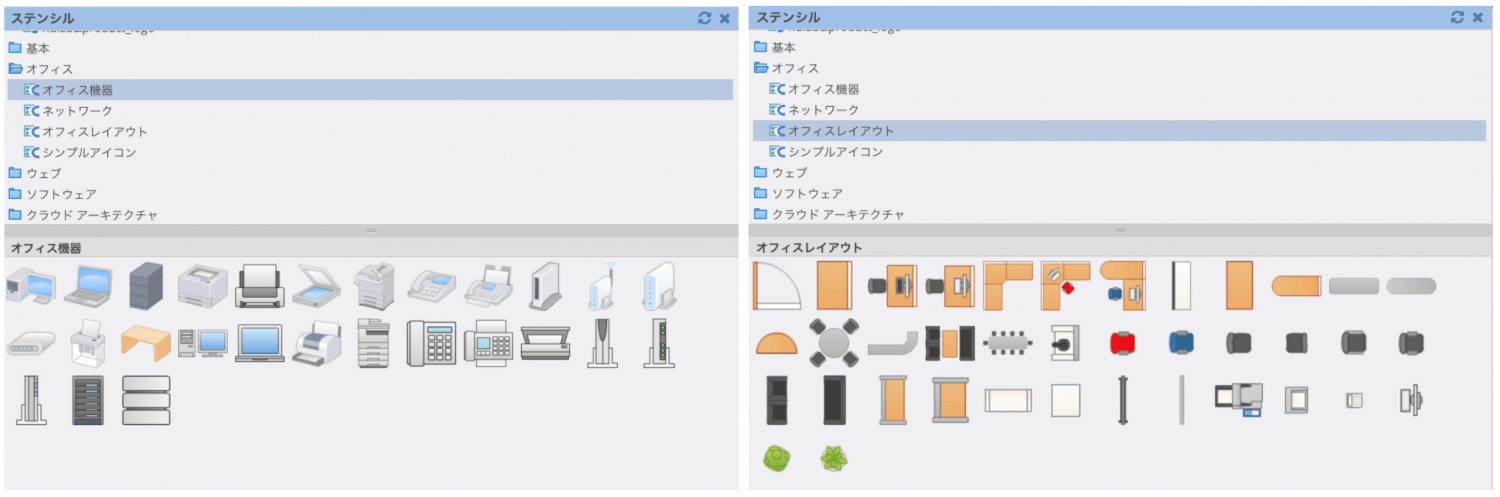Select the long conference table with chairs
The height and width of the screenshot is (497, 1500).
[1007, 343]
